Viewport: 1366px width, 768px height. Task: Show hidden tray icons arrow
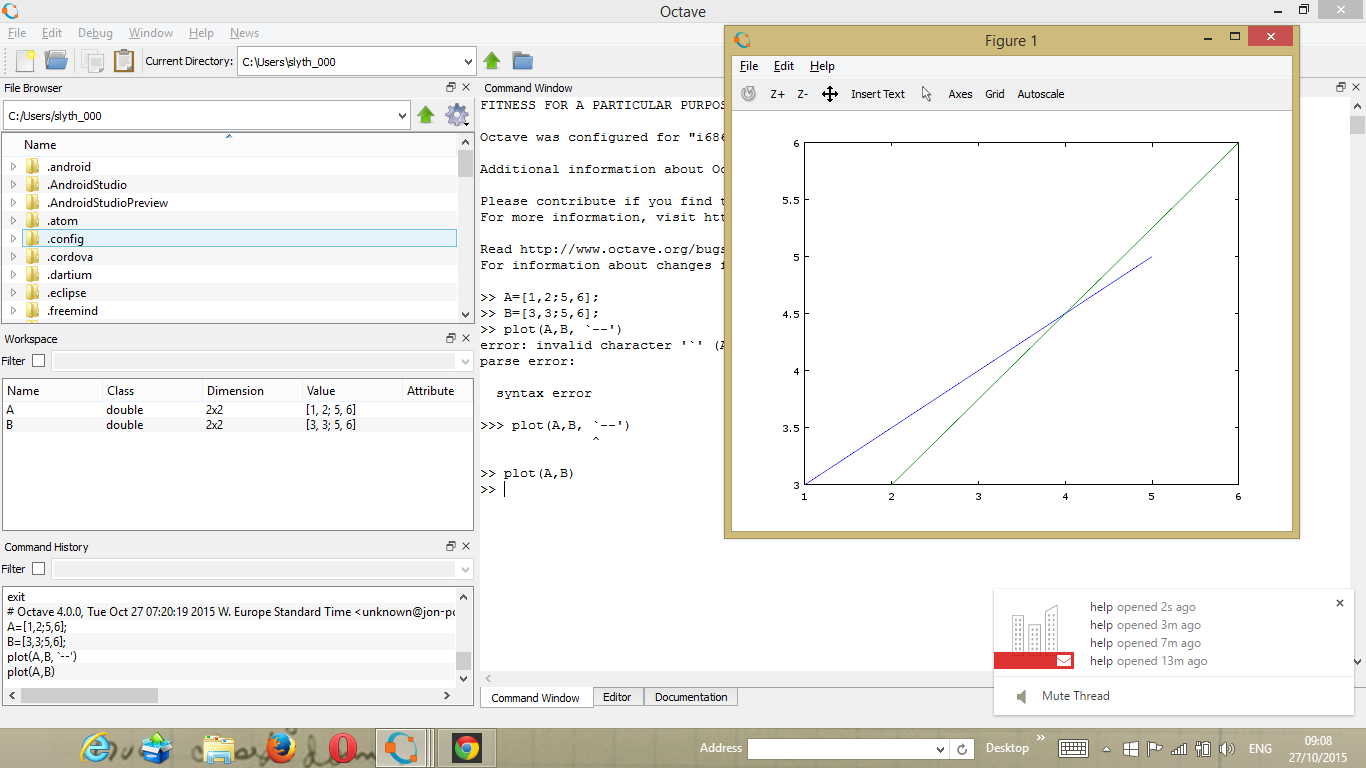(x=1106, y=749)
